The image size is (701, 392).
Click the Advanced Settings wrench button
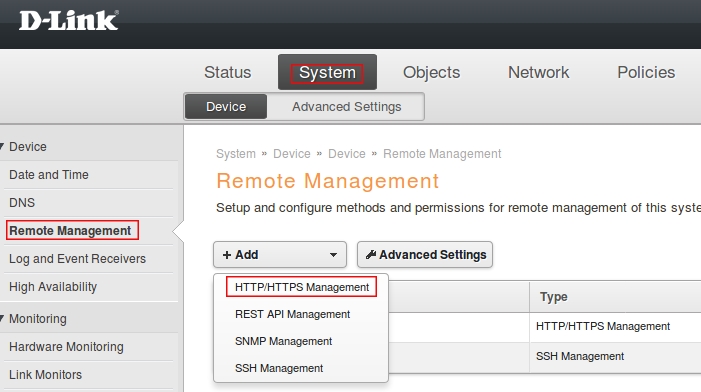tap(425, 255)
